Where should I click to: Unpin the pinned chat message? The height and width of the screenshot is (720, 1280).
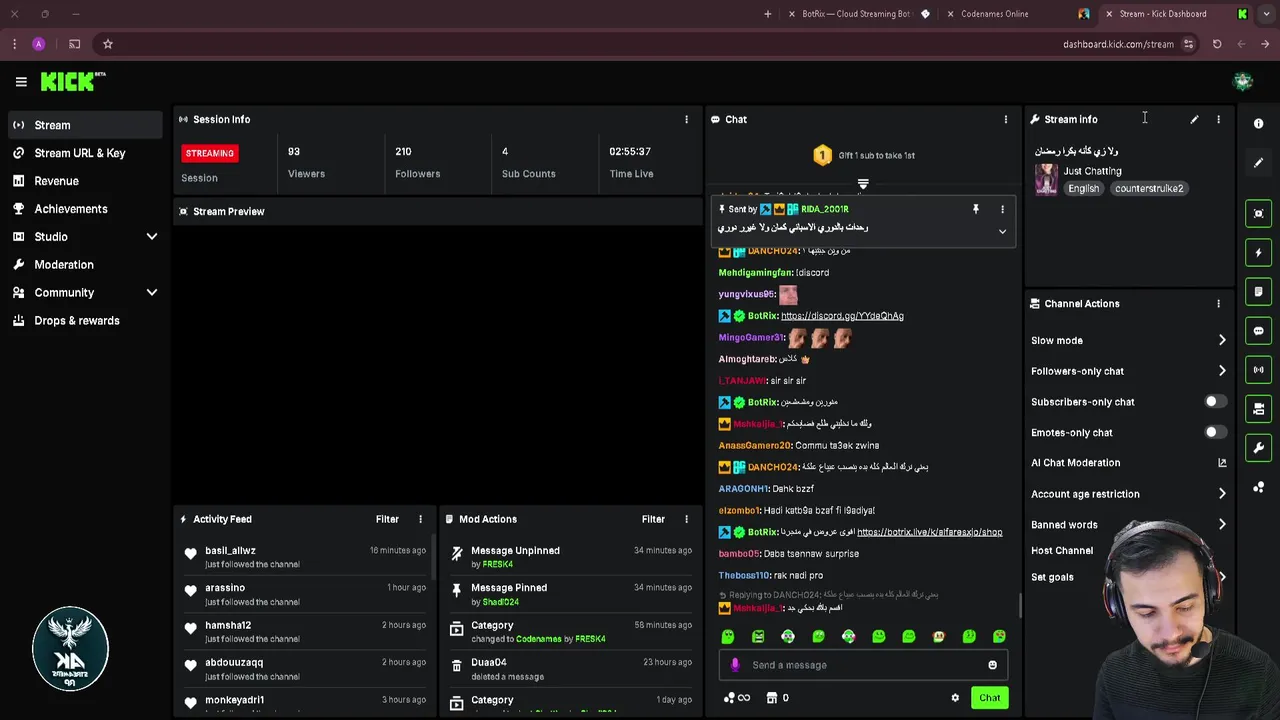click(976, 209)
